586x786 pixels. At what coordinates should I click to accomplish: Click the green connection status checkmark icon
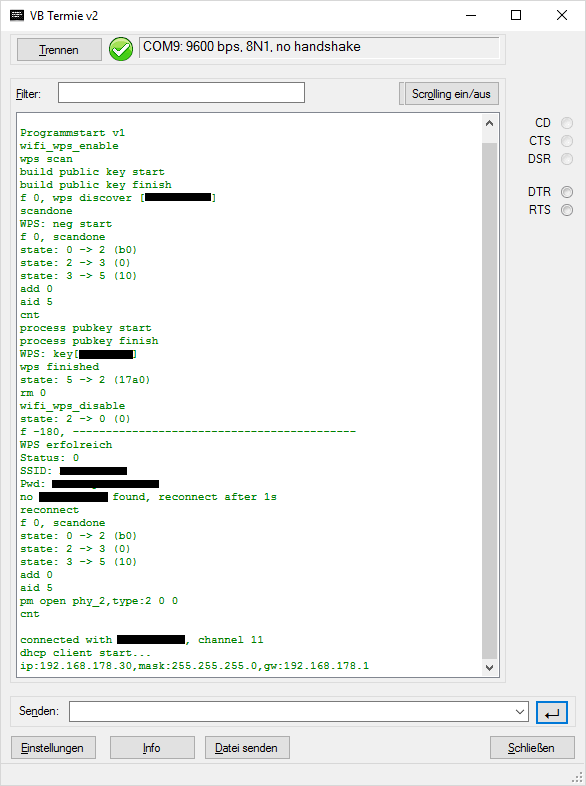coord(121,49)
